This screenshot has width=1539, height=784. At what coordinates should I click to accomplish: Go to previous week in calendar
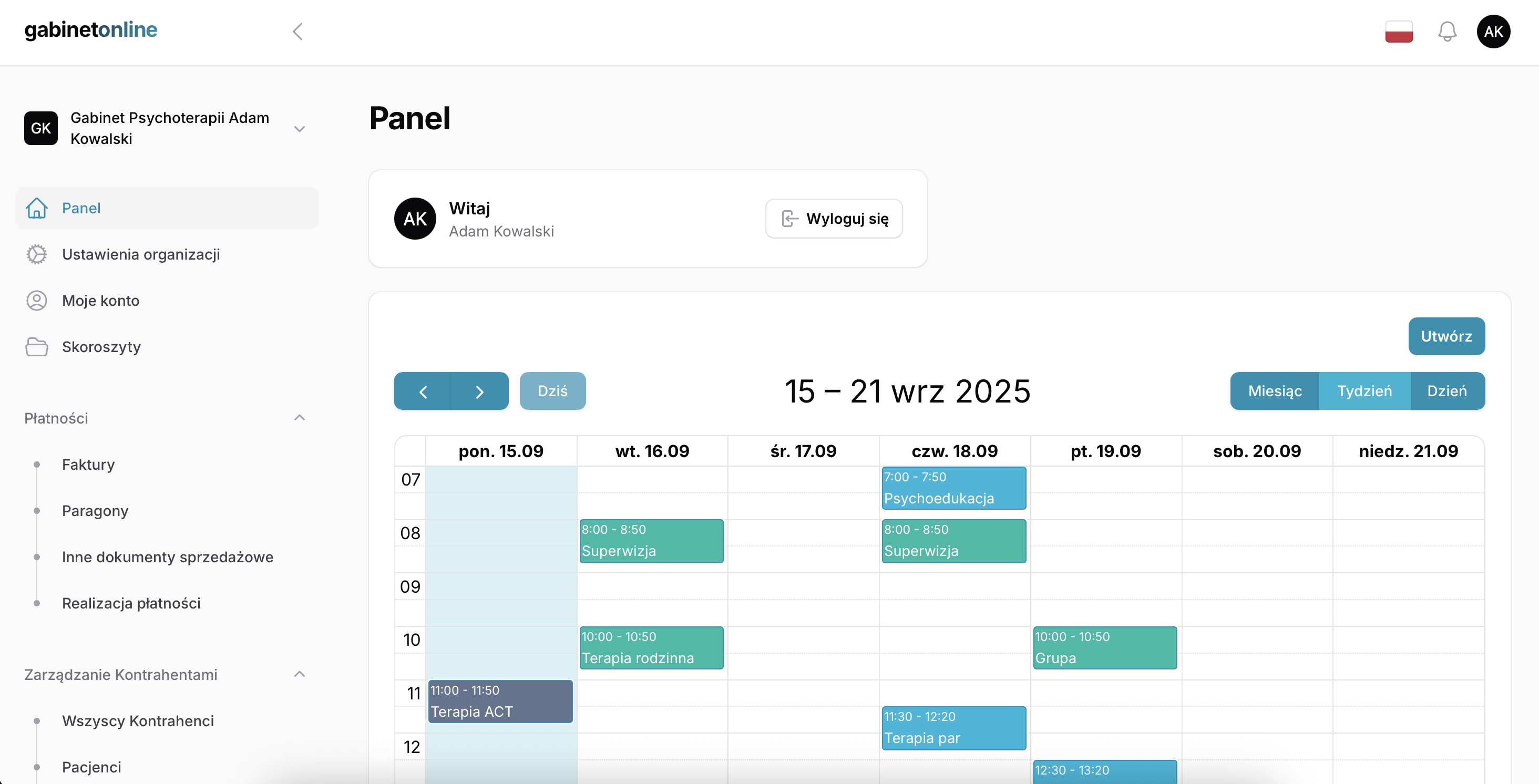pyautogui.click(x=423, y=391)
